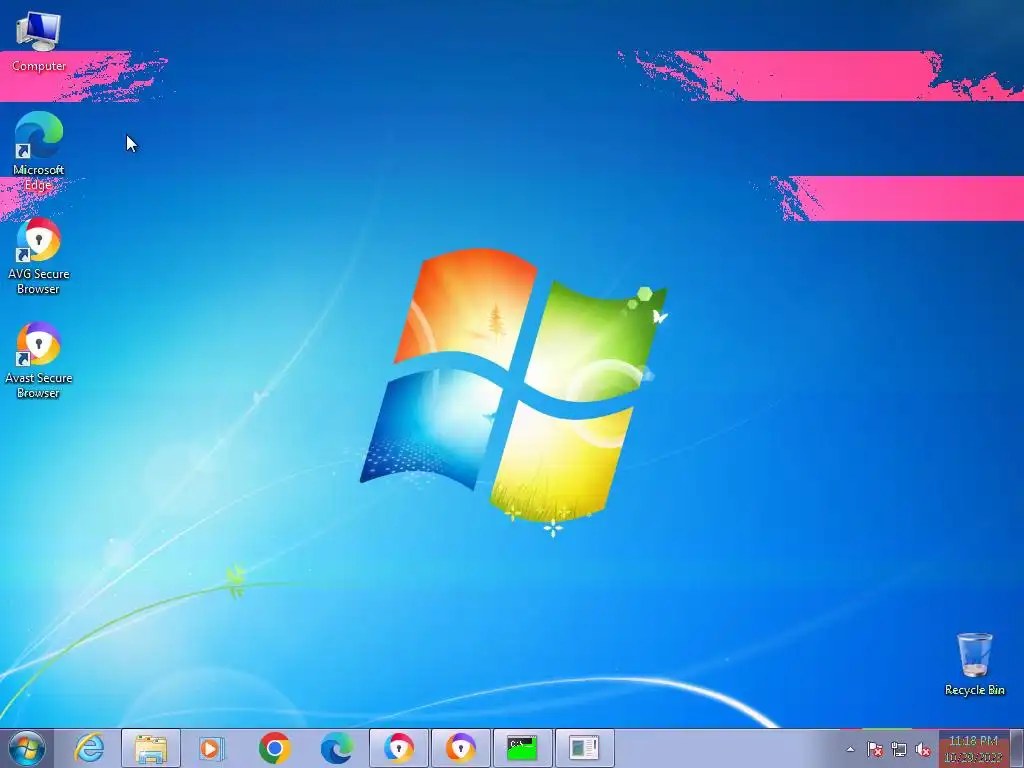
Task: Launch Google Chrome from the taskbar
Action: coord(274,748)
